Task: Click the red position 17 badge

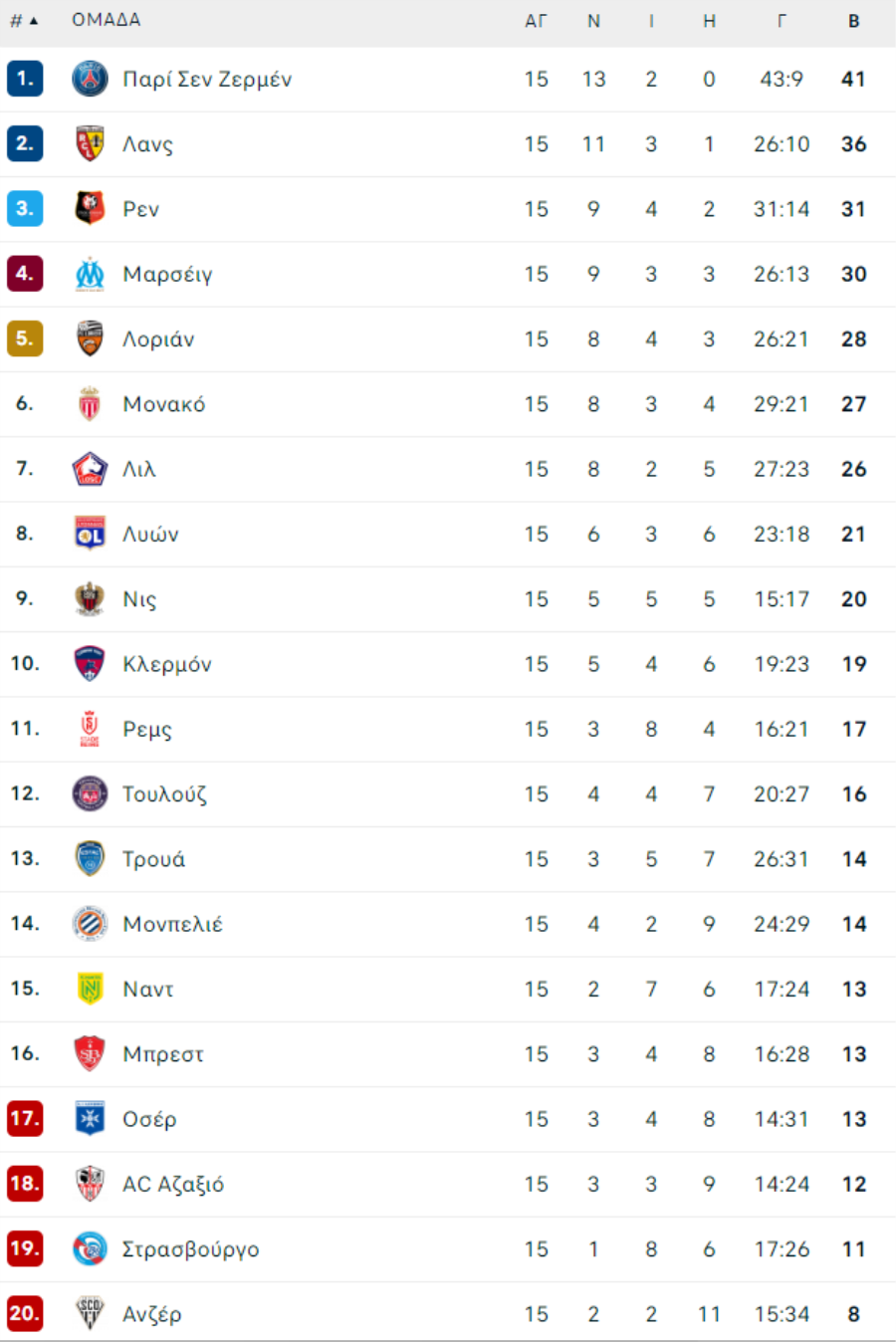Action: coord(24,1118)
